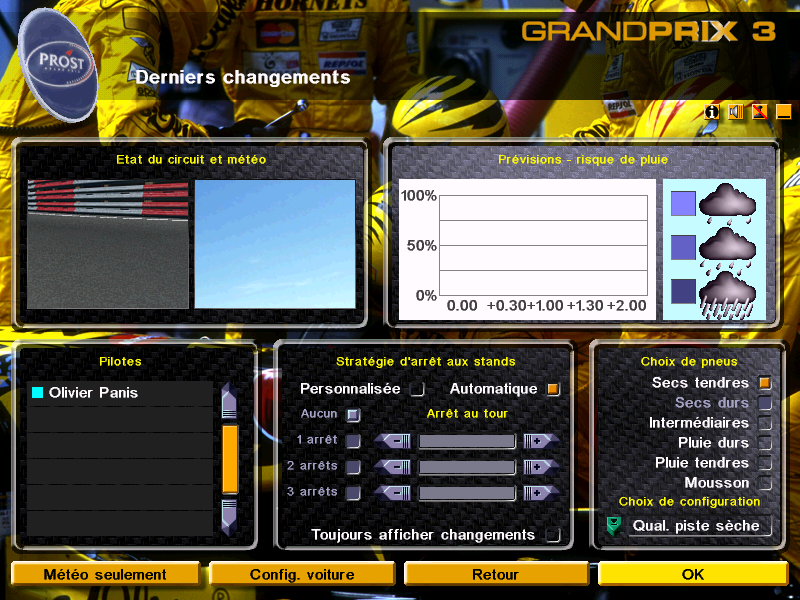Click the 3 arrêts lap value field

click(x=467, y=492)
